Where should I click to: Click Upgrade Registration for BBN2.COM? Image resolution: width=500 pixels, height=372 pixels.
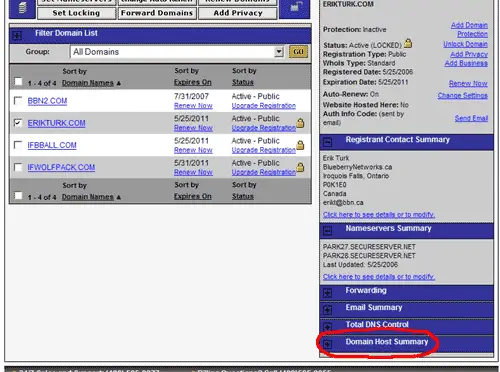pos(264,106)
